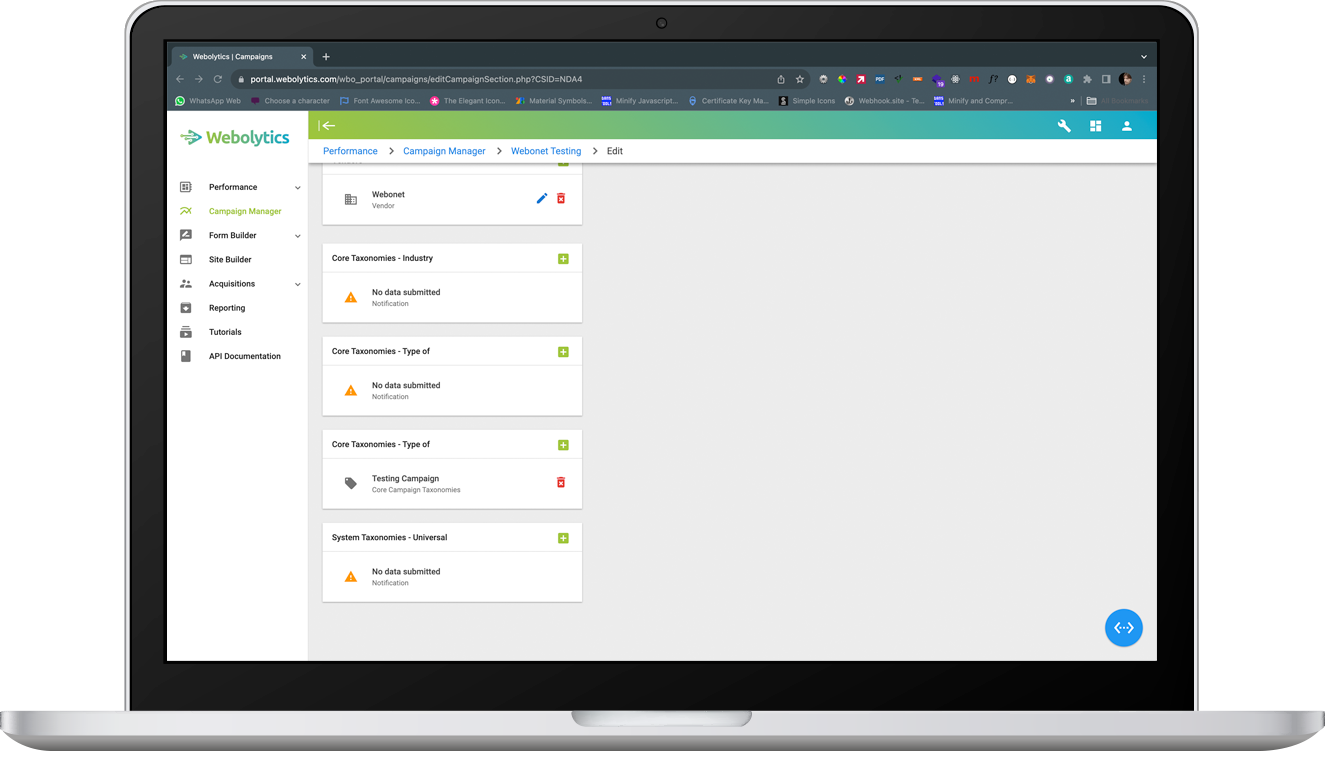The height and width of the screenshot is (780, 1325).
Task: Click the Tutorials sidebar icon
Action: click(x=185, y=332)
